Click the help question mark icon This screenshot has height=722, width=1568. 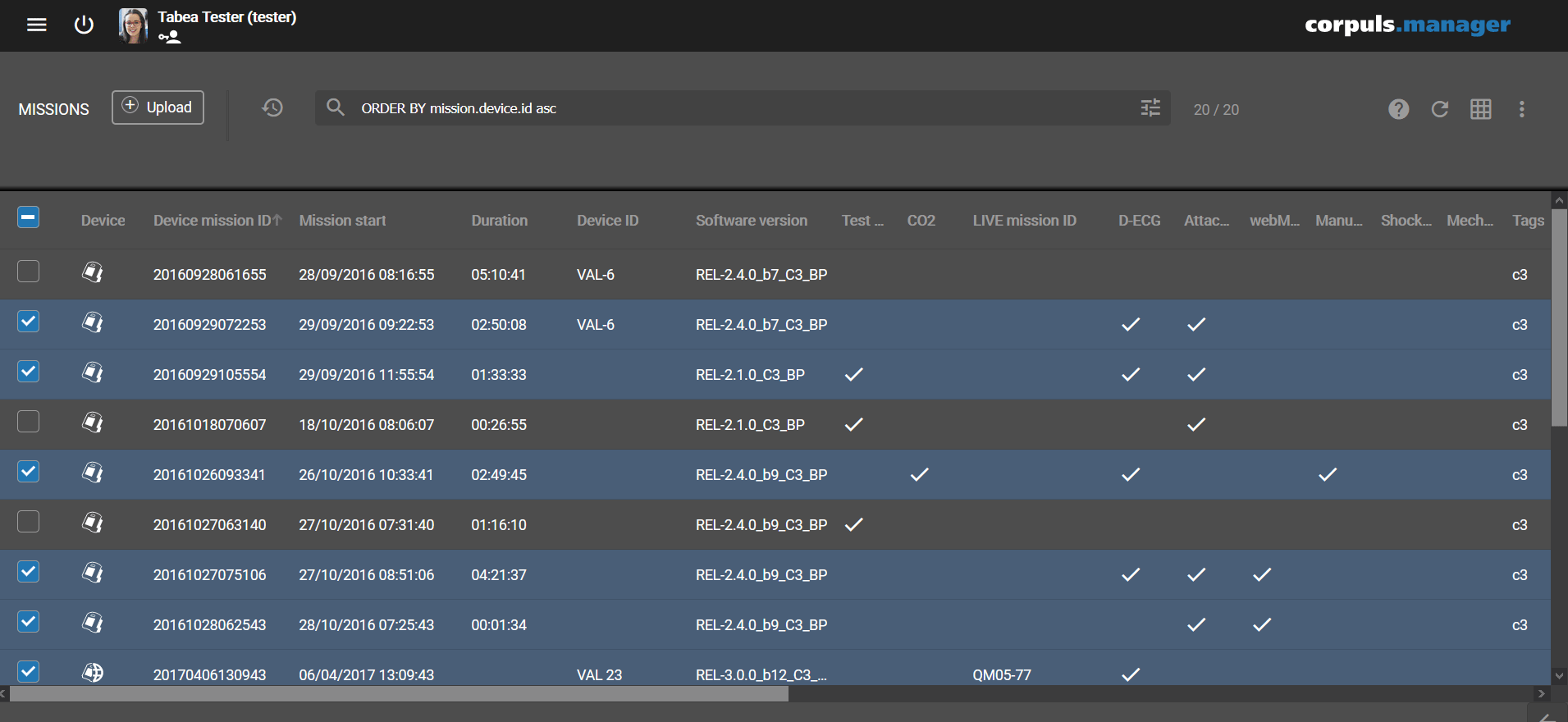[x=1398, y=109]
